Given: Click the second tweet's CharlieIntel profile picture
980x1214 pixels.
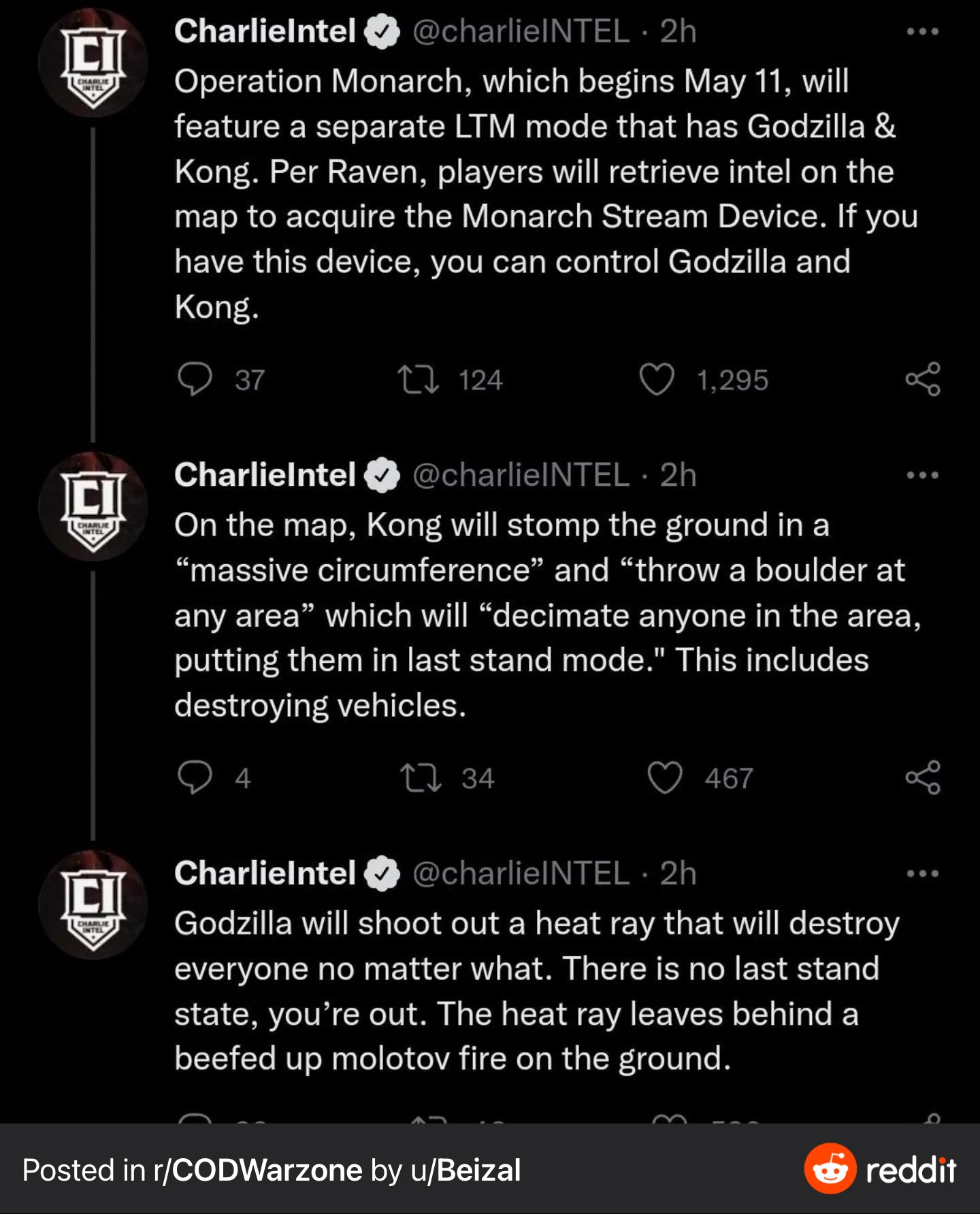Looking at the screenshot, I should tap(93, 506).
